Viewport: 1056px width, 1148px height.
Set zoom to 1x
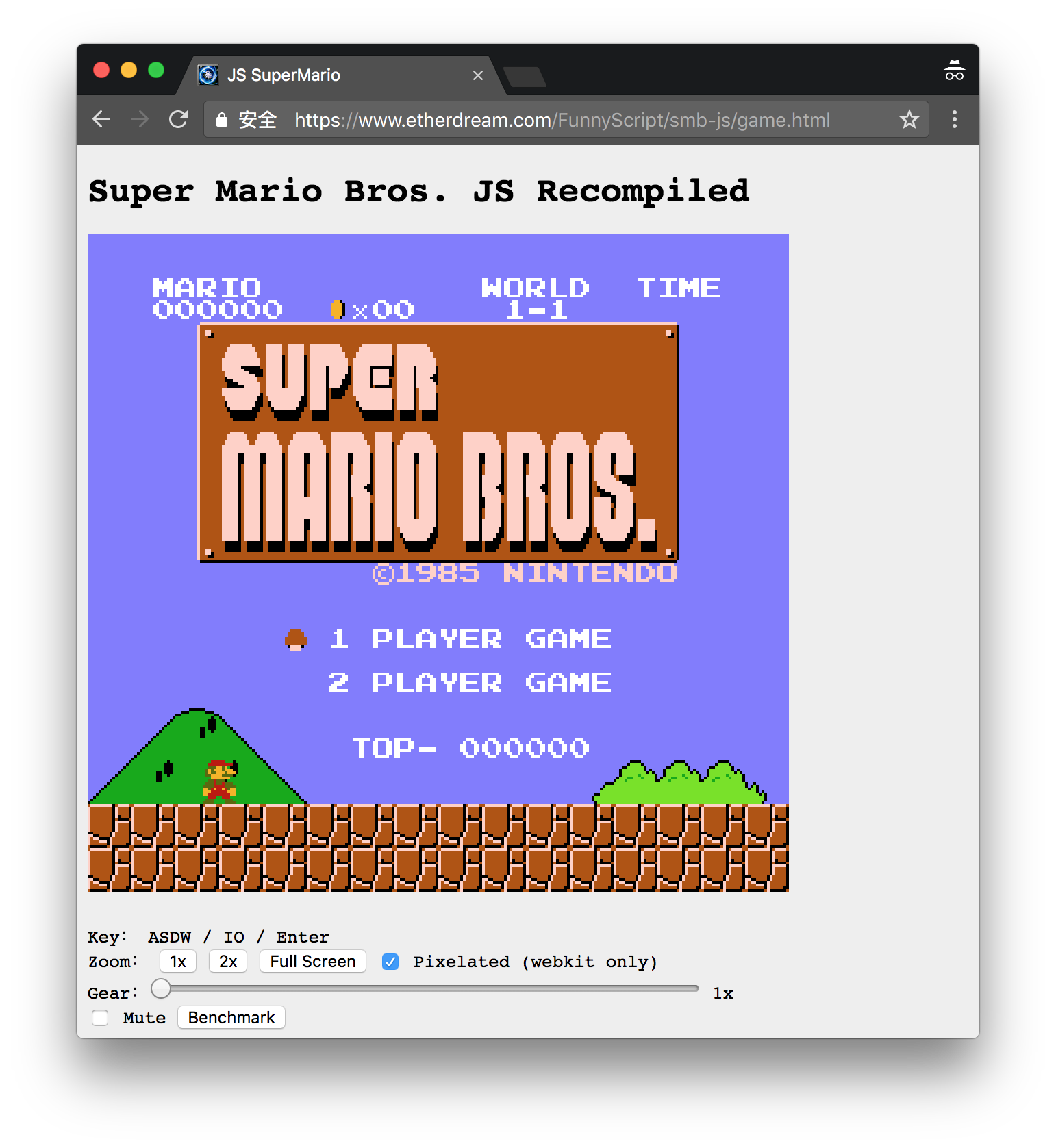coord(178,962)
